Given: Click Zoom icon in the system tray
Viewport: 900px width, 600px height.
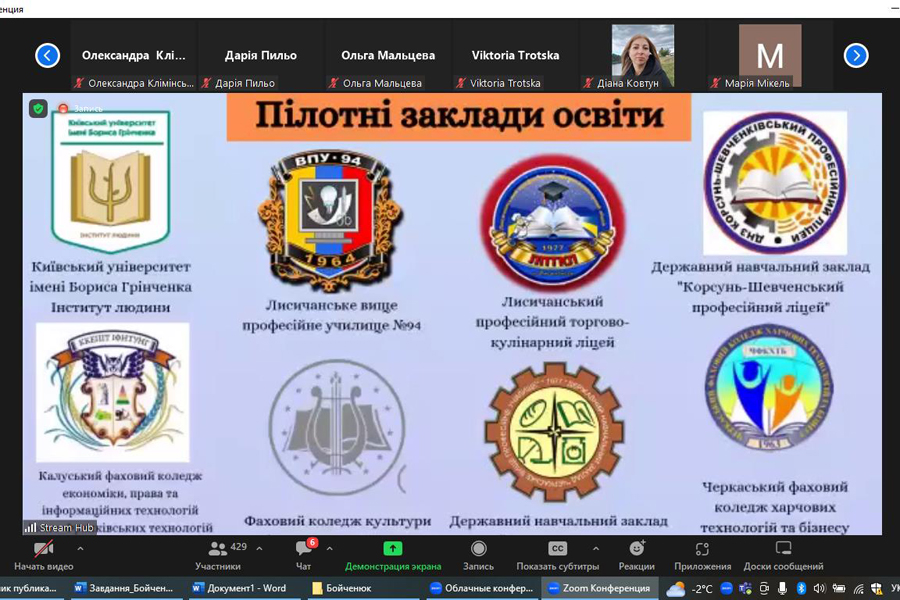Looking at the screenshot, I should (x=726, y=588).
